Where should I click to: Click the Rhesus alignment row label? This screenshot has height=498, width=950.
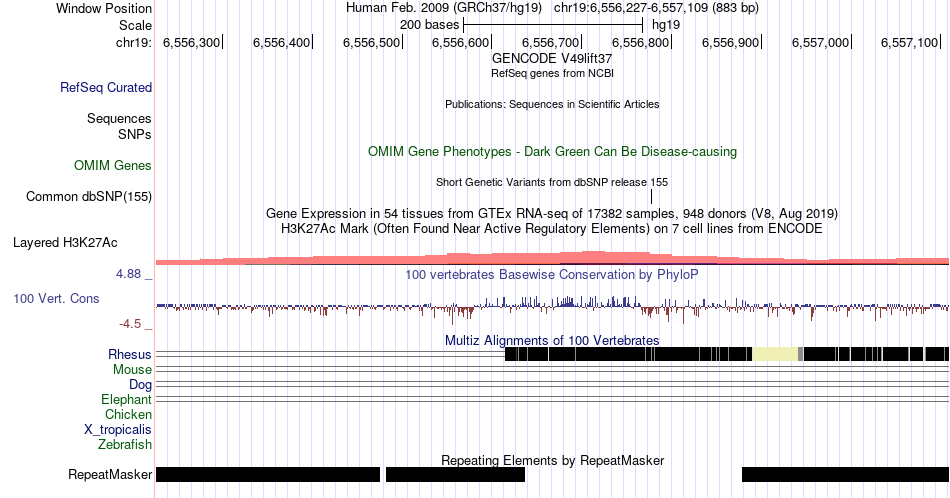[130, 354]
